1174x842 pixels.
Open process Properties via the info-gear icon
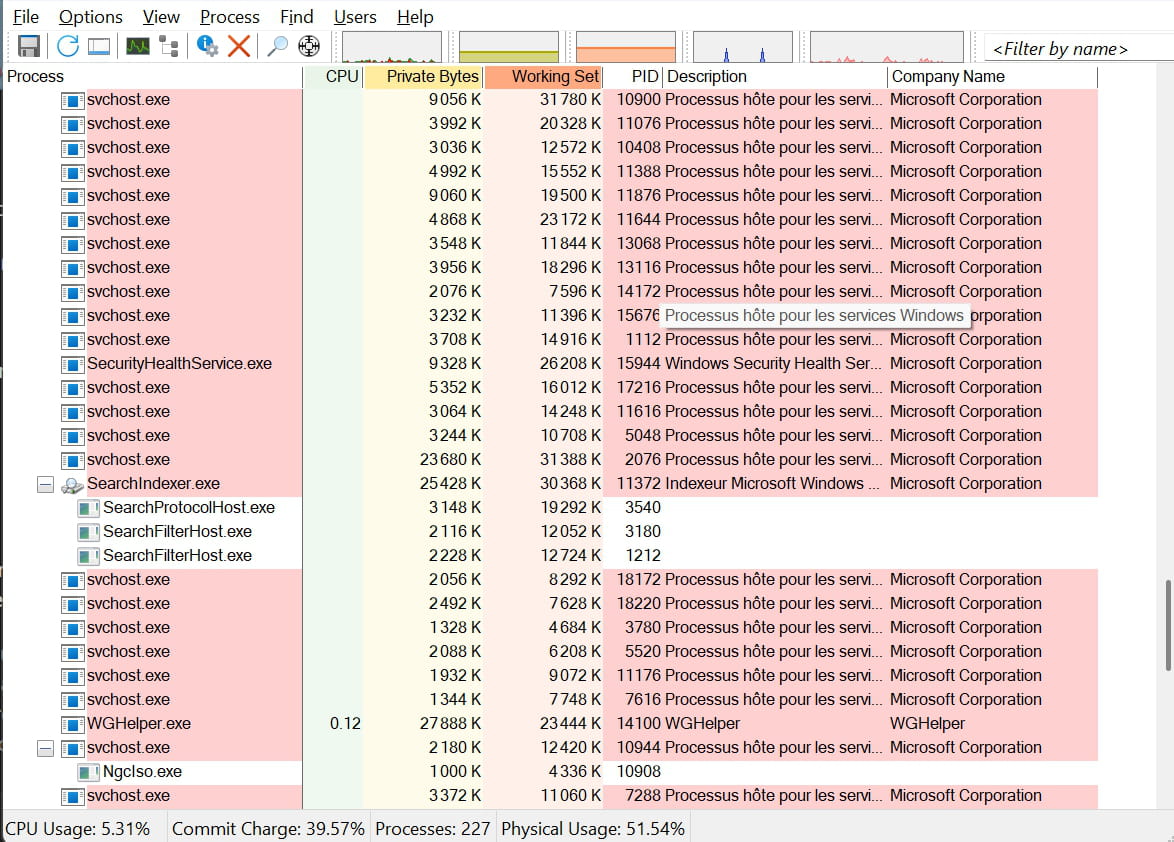click(x=207, y=46)
